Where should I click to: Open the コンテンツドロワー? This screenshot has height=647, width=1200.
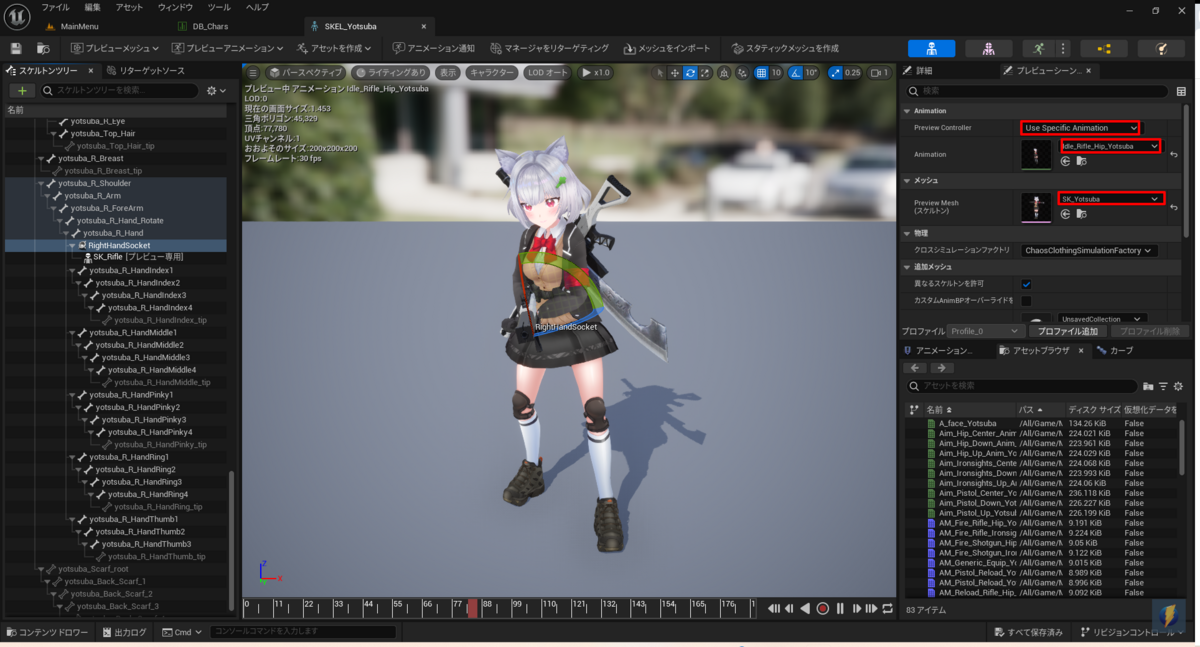pos(47,632)
